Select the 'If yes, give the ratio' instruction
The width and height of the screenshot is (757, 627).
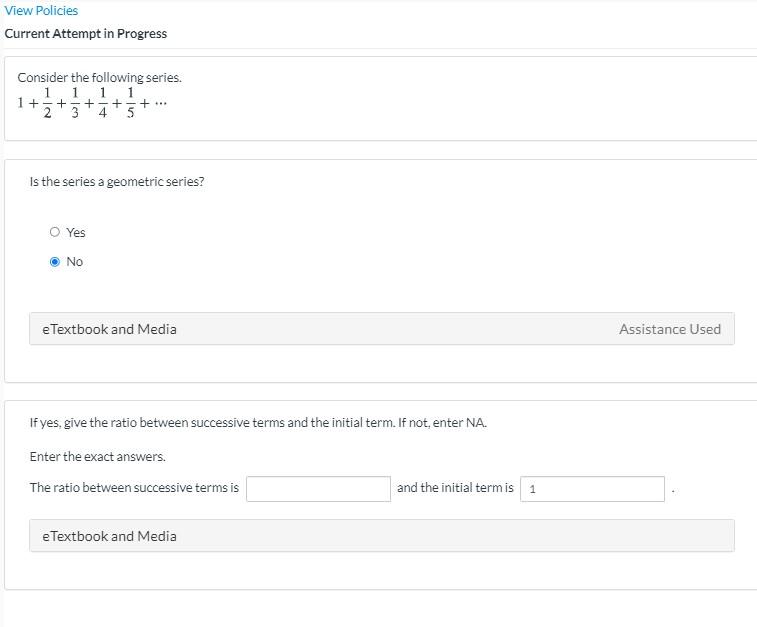(x=258, y=422)
